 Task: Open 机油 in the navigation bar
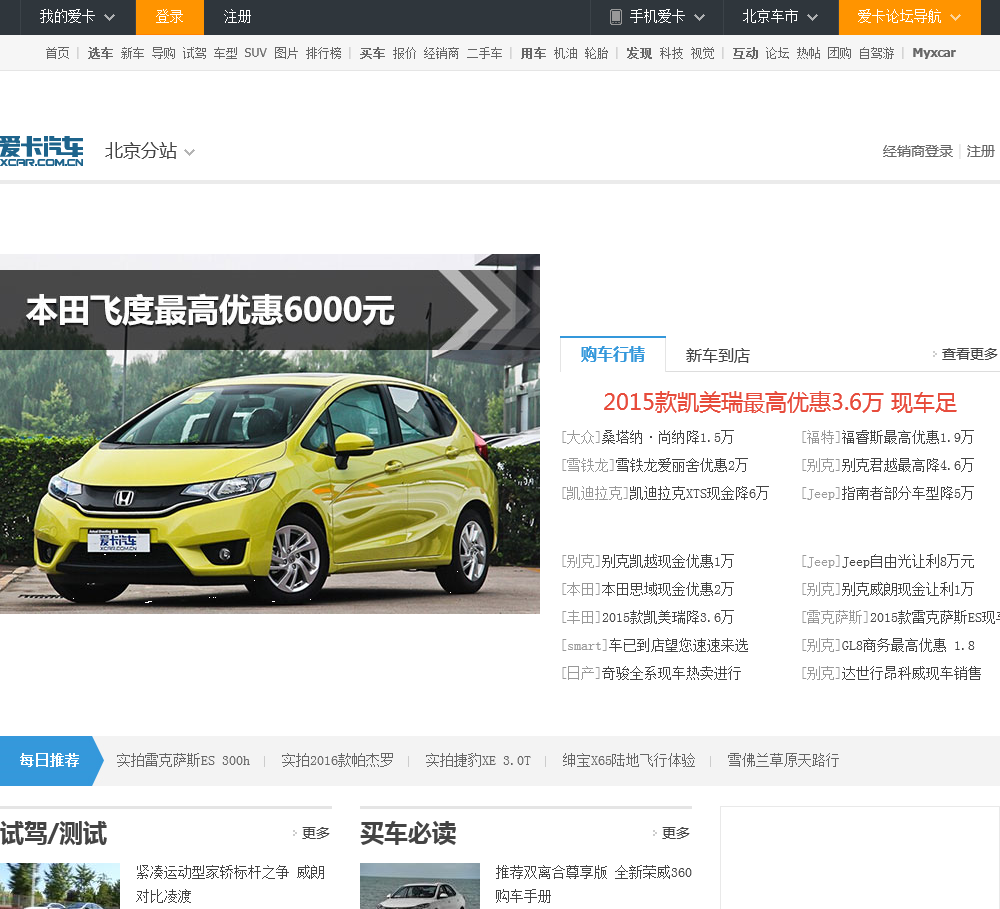pyautogui.click(x=565, y=53)
